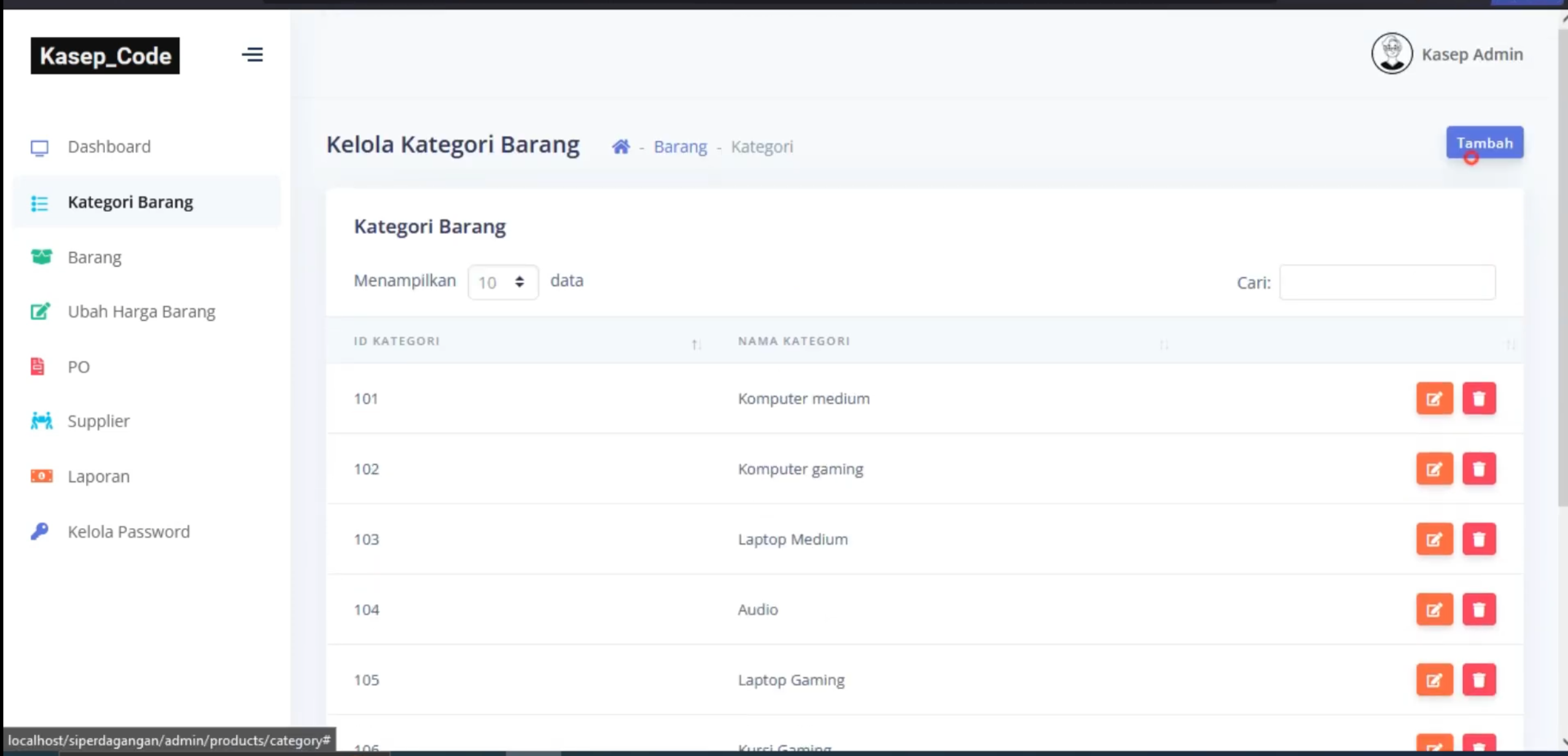Click the page vertical scrollbar
The width and height of the screenshot is (1568, 756).
pyautogui.click(x=1562, y=267)
